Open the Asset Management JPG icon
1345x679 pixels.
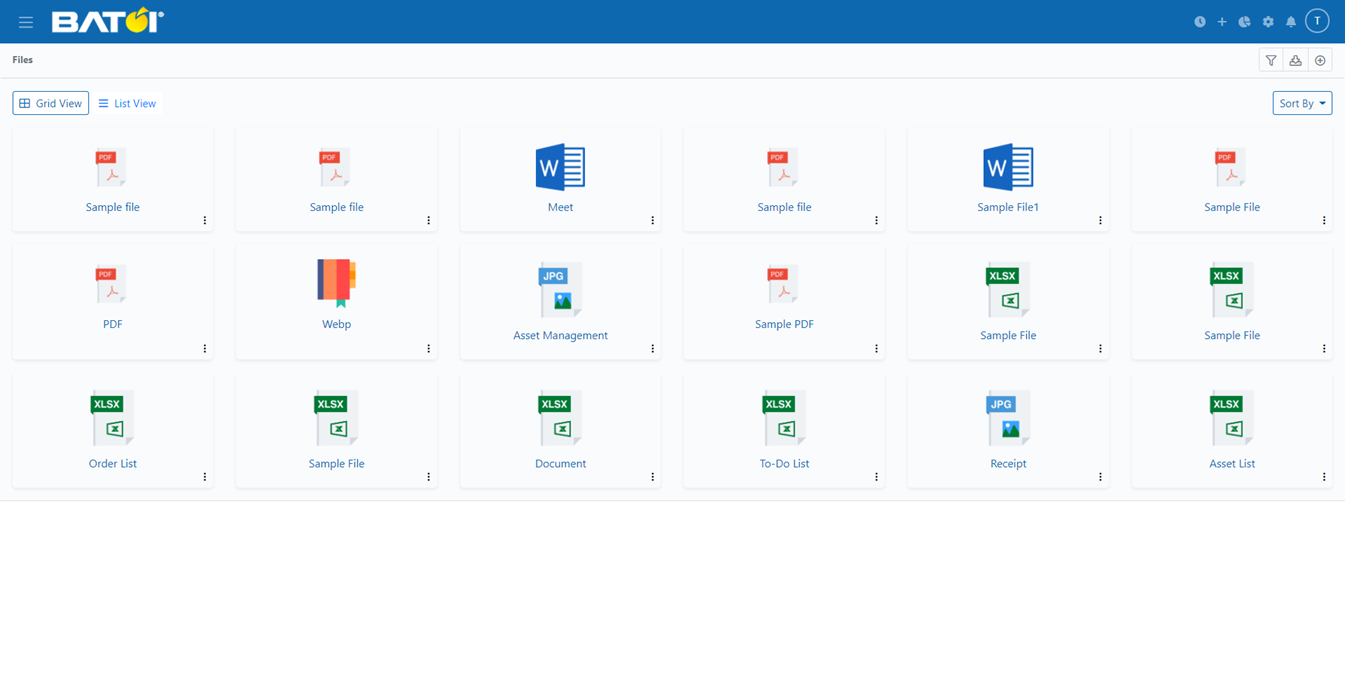[560, 291]
